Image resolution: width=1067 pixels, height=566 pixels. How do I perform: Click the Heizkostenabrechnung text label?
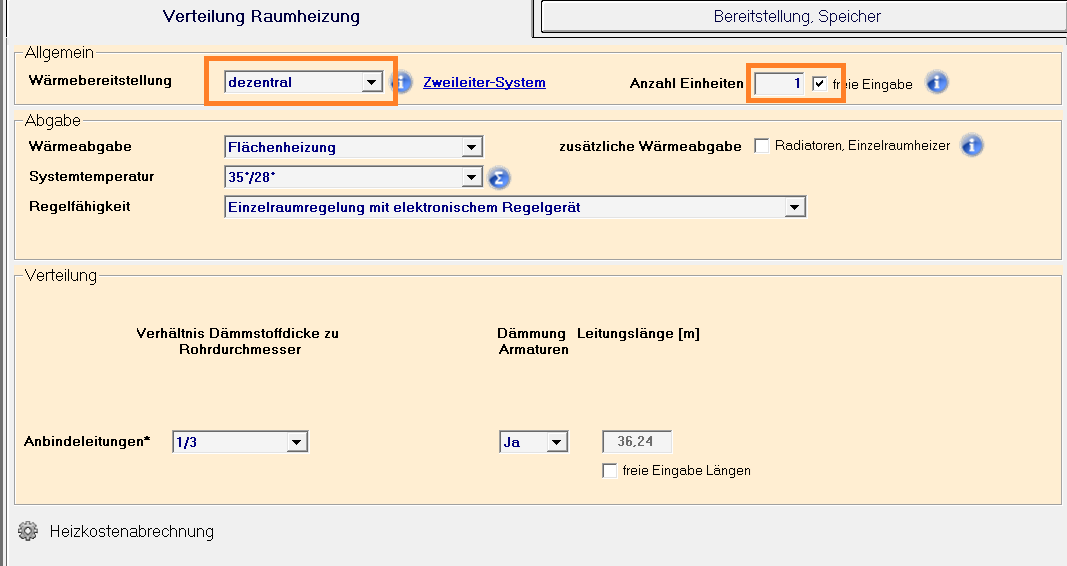(131, 531)
